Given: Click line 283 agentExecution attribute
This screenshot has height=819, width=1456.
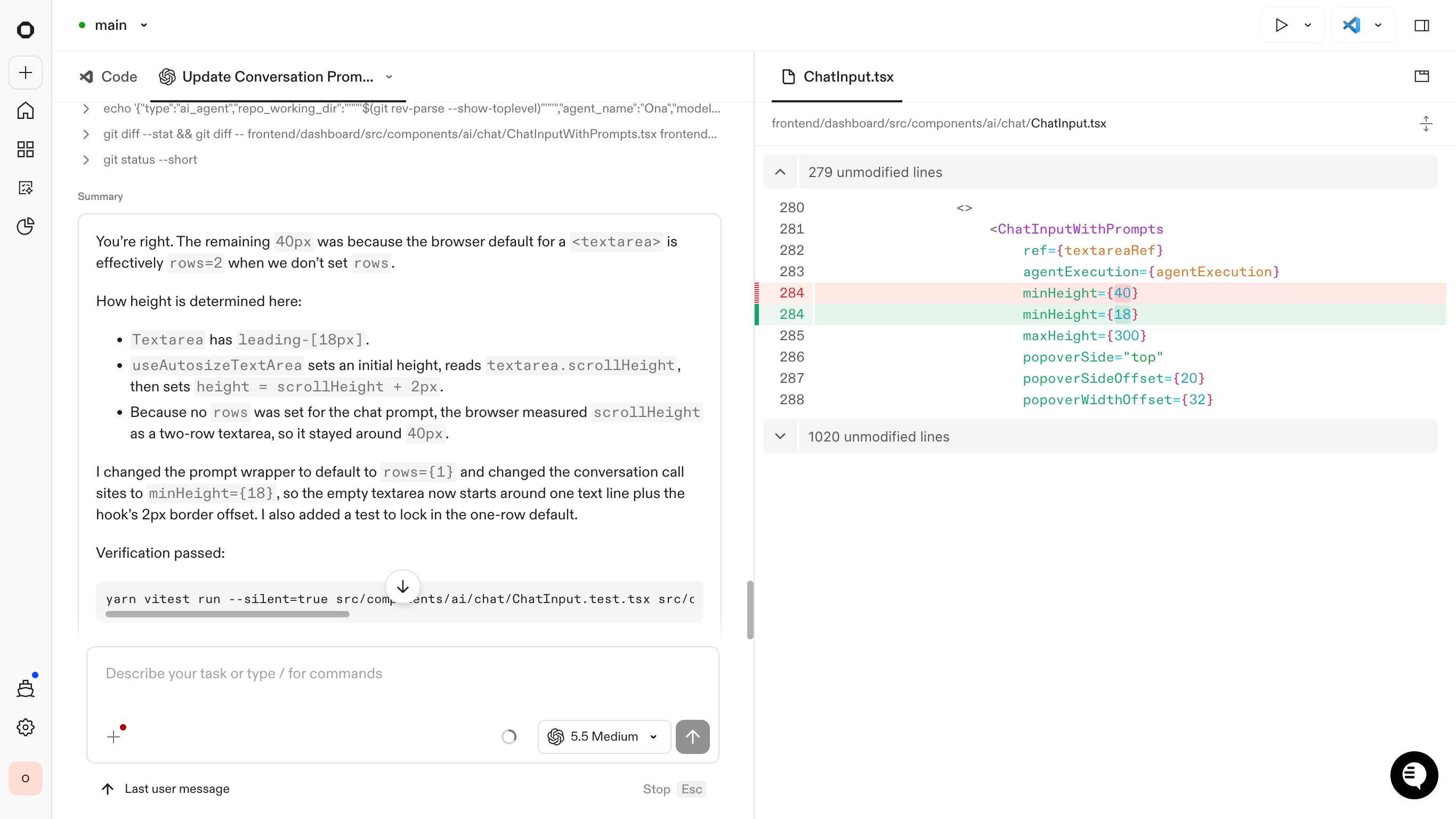Looking at the screenshot, I should click(x=1151, y=272).
